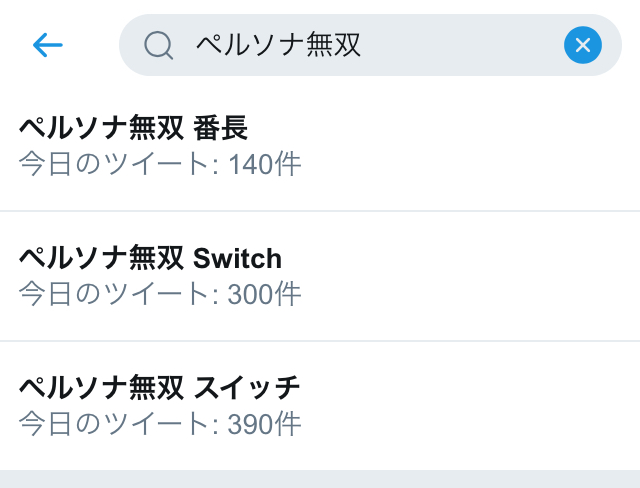Tap the 今日のツイート: 300件 count line

159,294
